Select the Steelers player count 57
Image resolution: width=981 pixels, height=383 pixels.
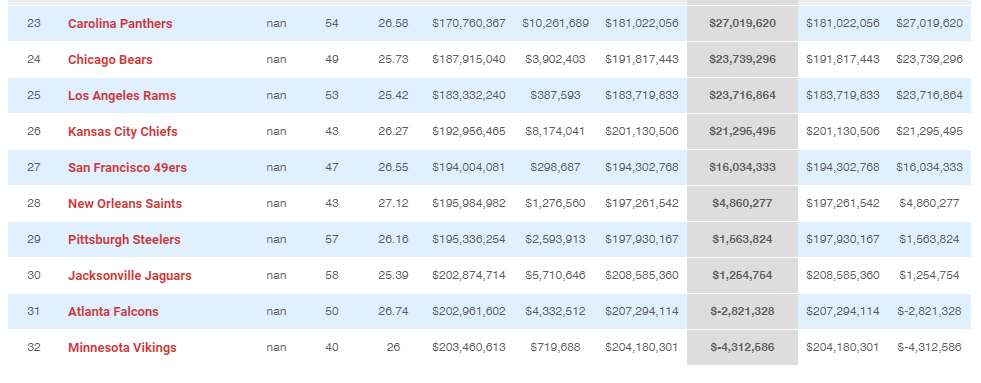click(332, 240)
